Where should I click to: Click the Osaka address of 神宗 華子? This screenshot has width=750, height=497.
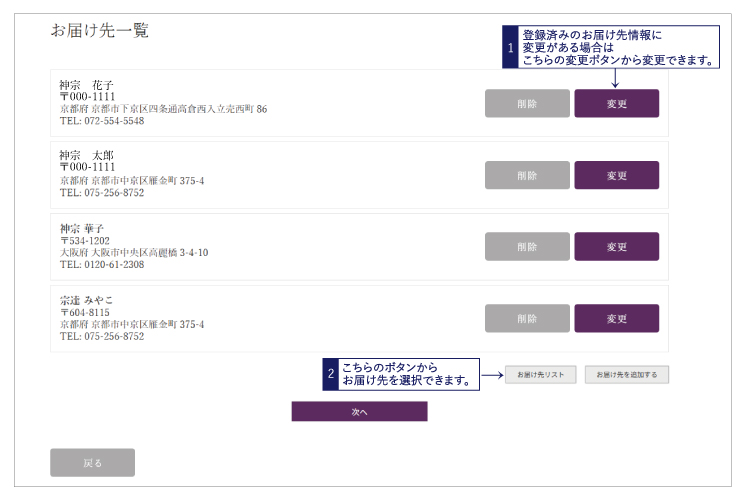coord(134,253)
